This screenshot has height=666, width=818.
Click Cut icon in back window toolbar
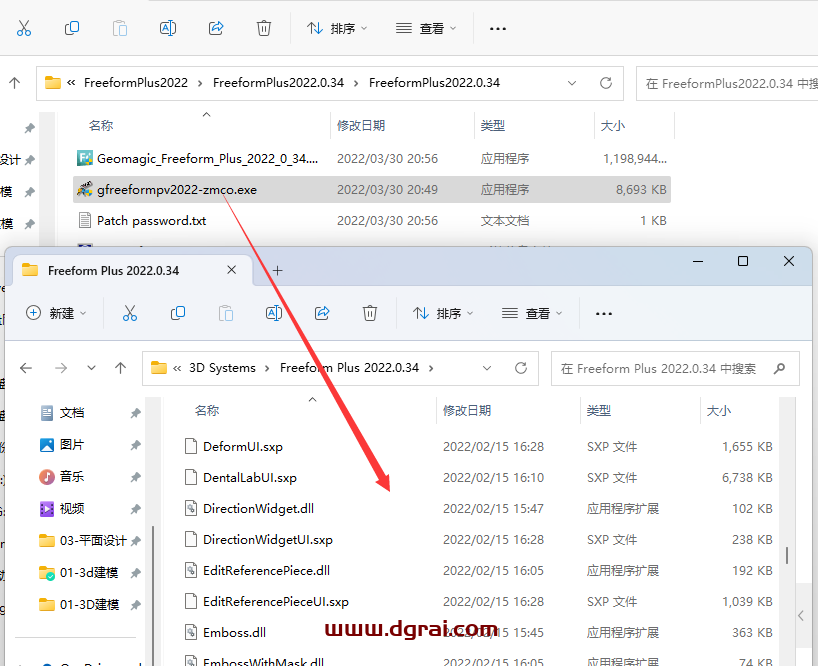(x=24, y=28)
